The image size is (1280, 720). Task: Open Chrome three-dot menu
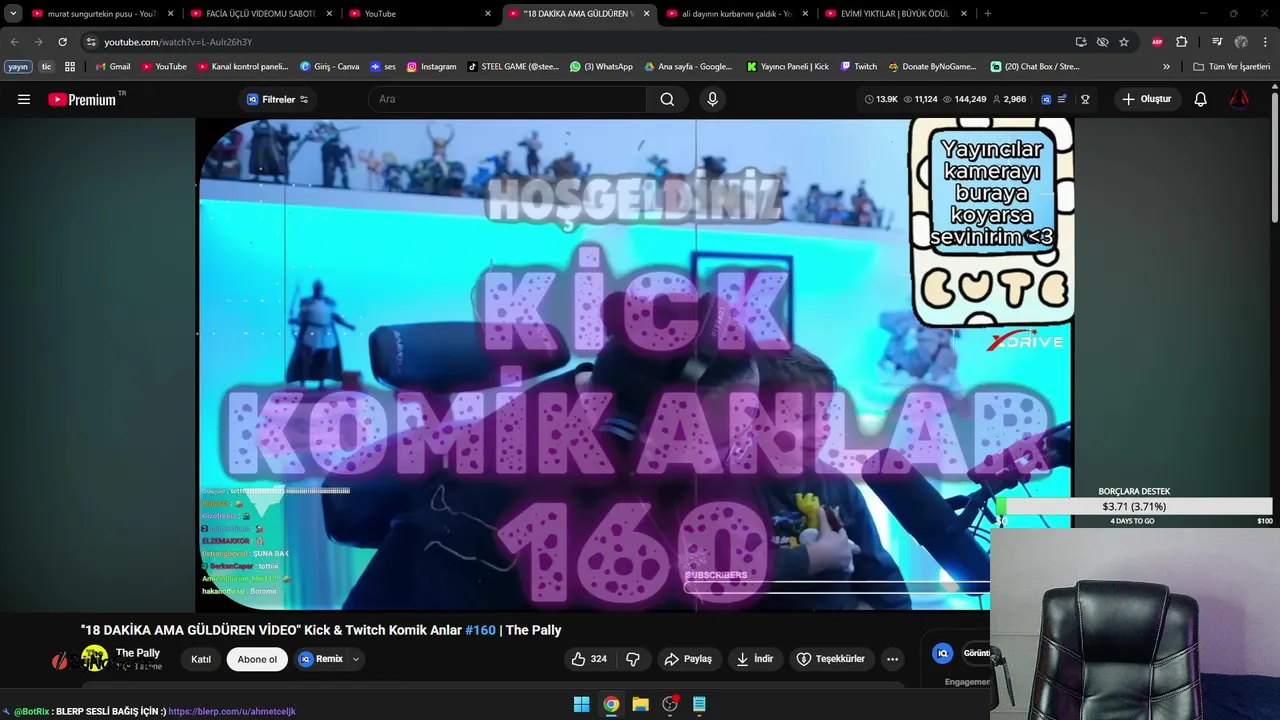click(x=1265, y=42)
